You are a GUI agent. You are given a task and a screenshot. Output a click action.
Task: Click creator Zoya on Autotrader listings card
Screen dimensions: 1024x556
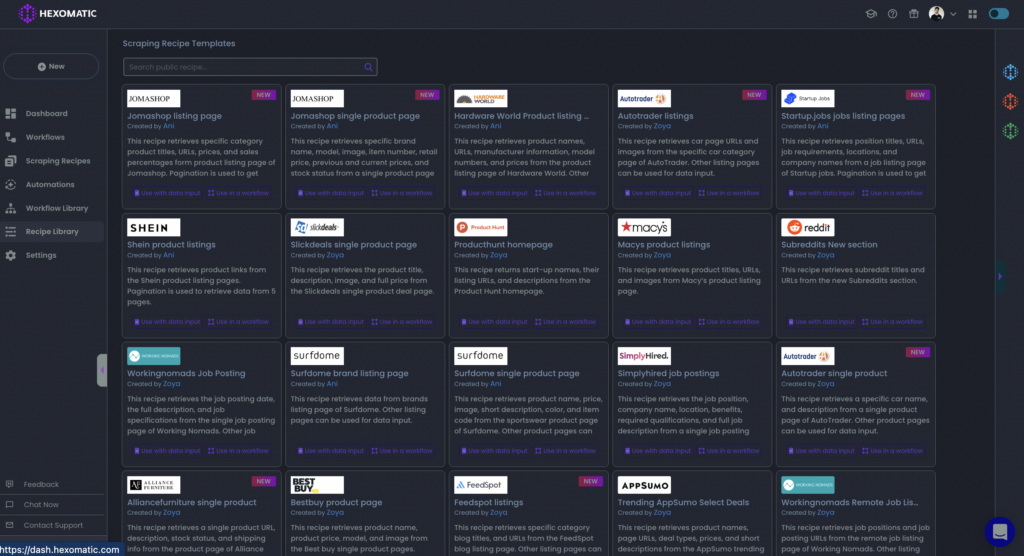coord(662,126)
